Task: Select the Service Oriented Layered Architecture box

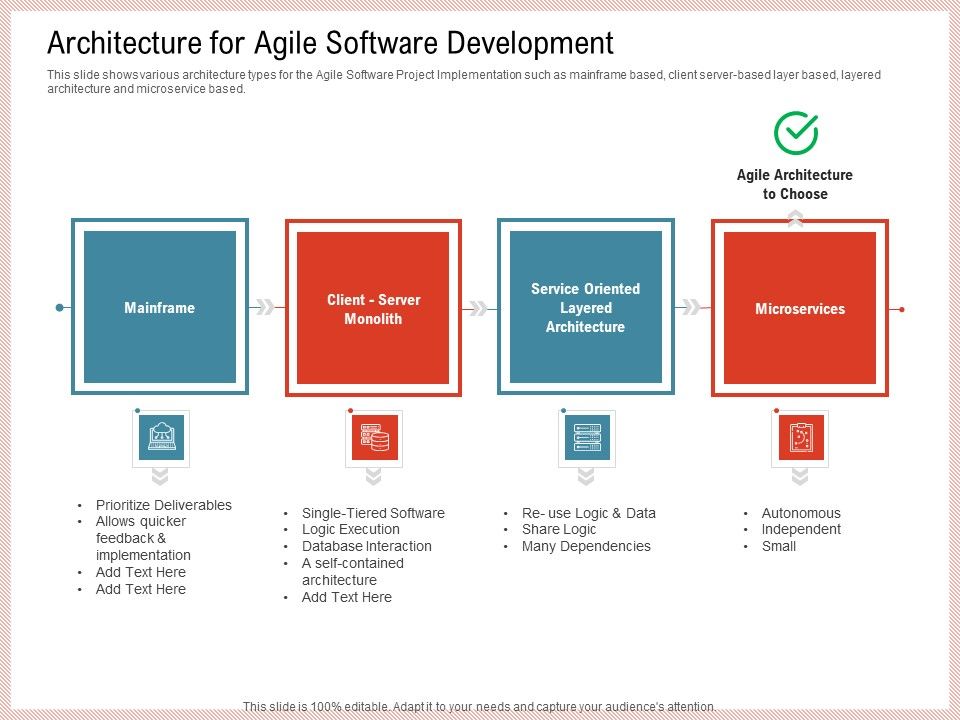Action: (586, 307)
